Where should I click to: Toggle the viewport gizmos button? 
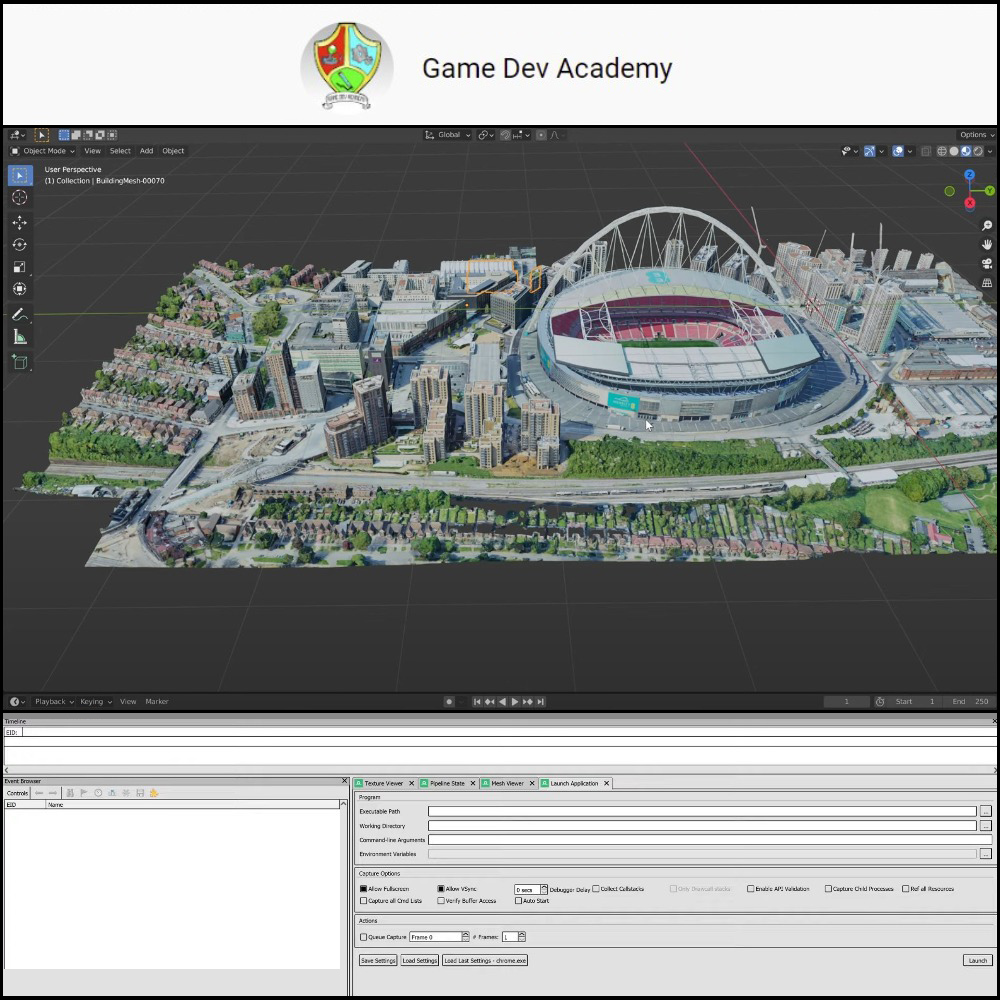point(869,151)
